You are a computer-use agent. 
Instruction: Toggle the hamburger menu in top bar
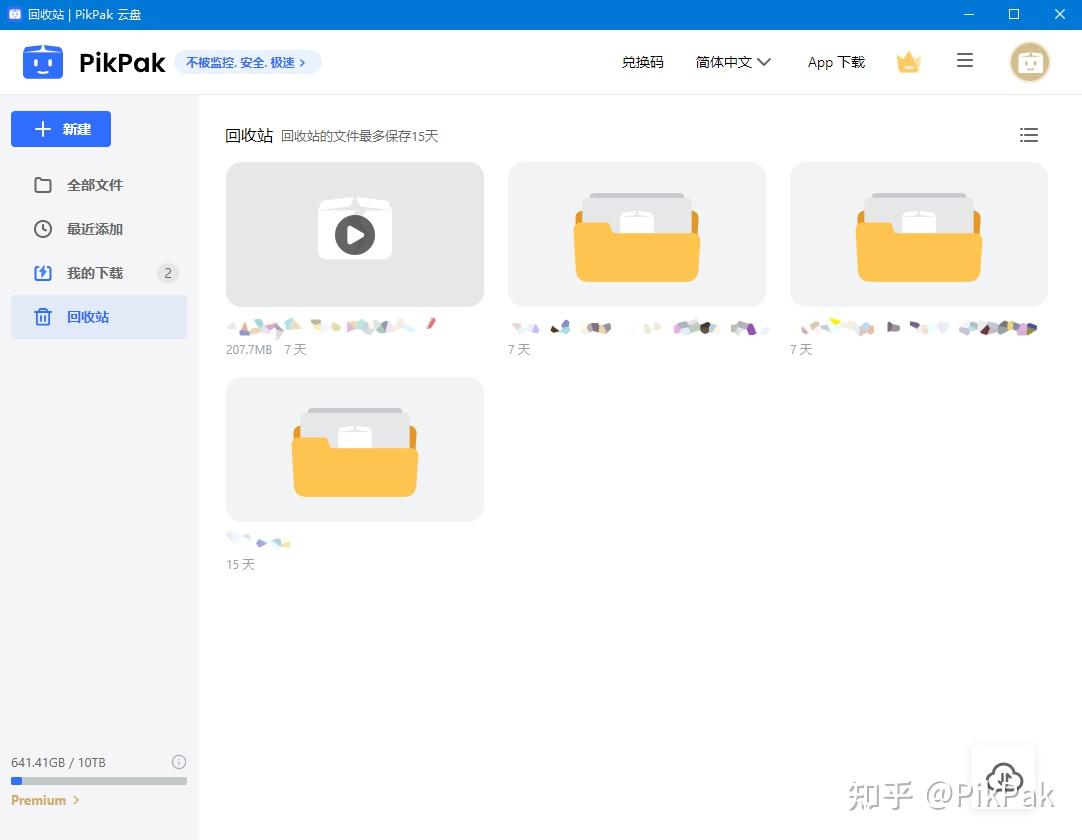tap(965, 61)
